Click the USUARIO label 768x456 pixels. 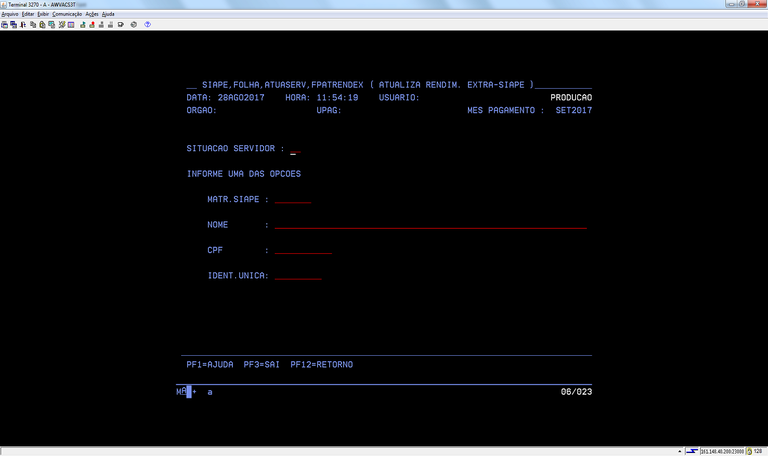pos(399,97)
